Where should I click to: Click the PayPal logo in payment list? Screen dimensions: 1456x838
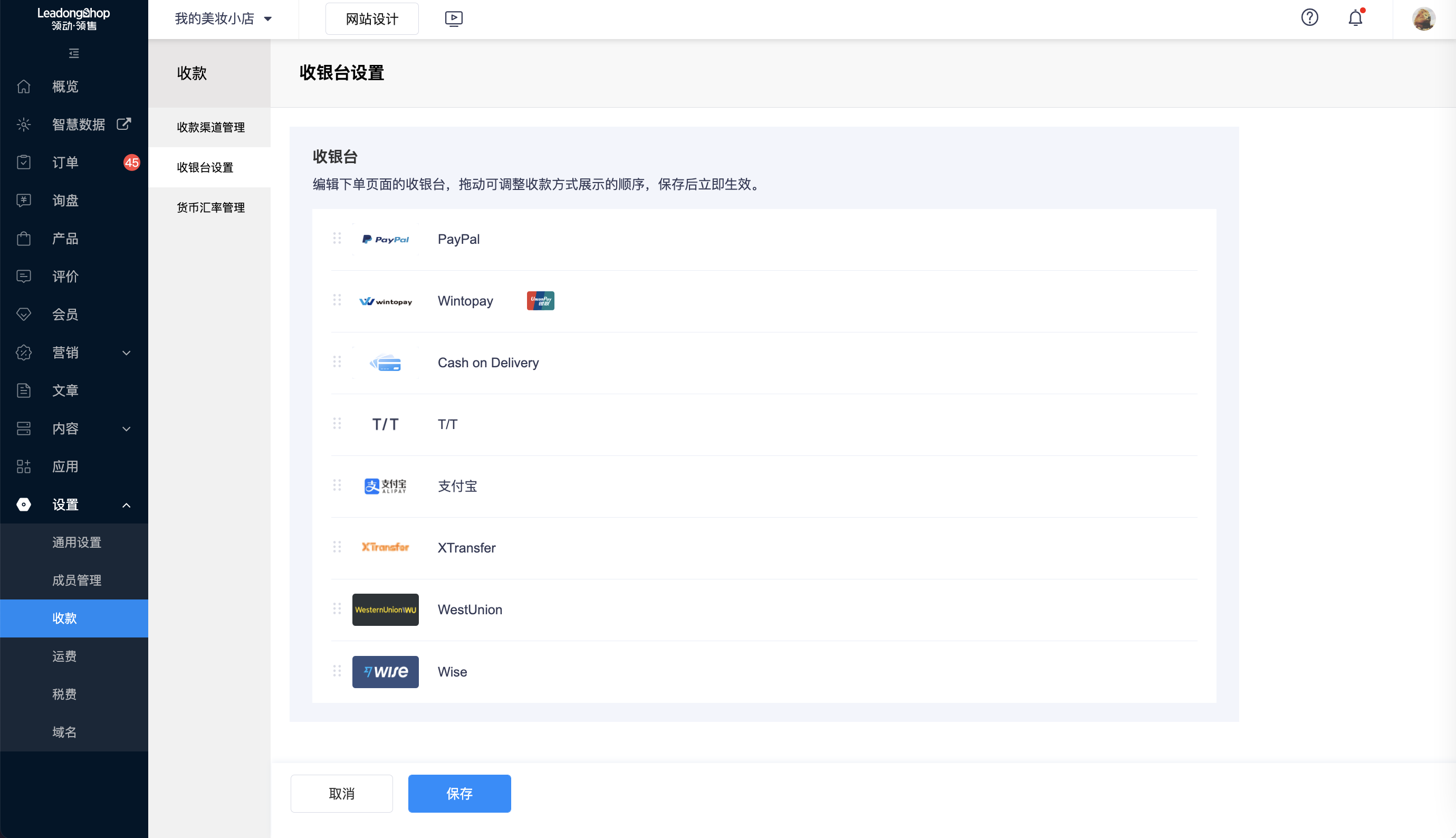385,239
